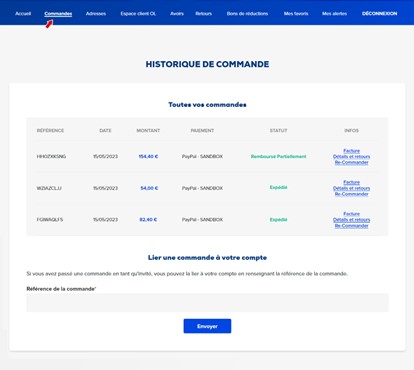
Task: Open Facture for the 82,40 € order
Action: (351, 214)
